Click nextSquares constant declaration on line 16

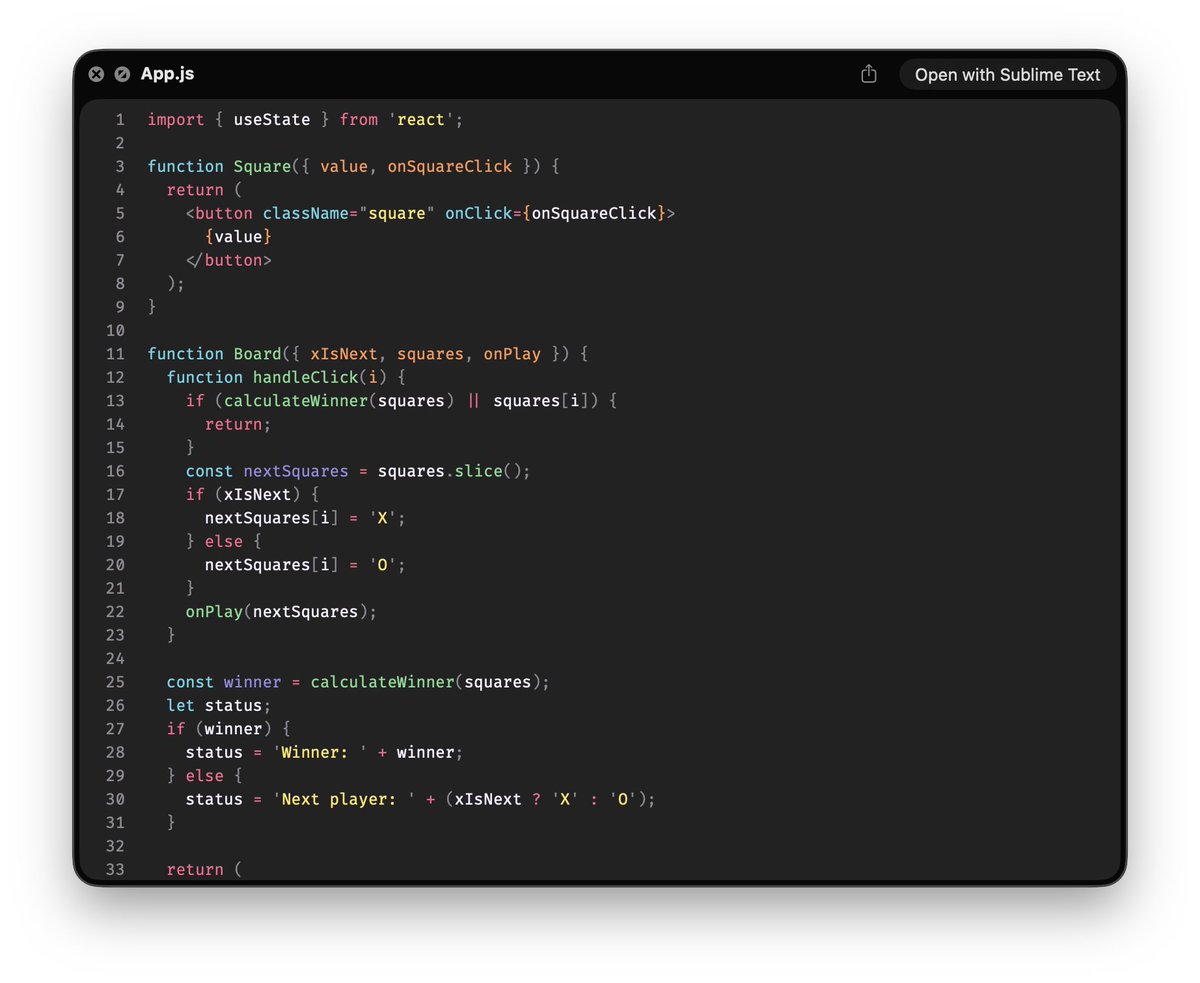(296, 471)
